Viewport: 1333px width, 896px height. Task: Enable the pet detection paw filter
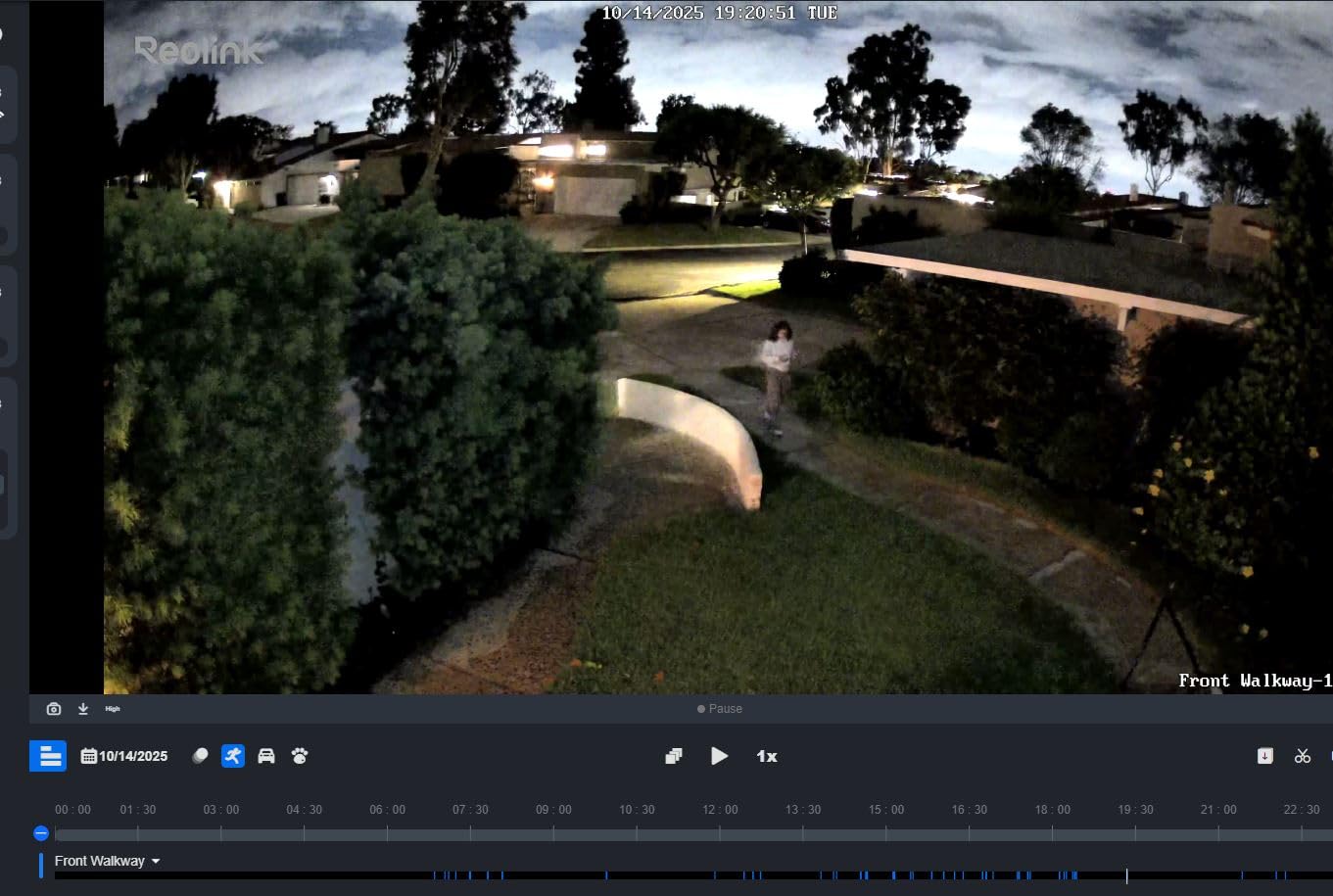[x=299, y=755]
